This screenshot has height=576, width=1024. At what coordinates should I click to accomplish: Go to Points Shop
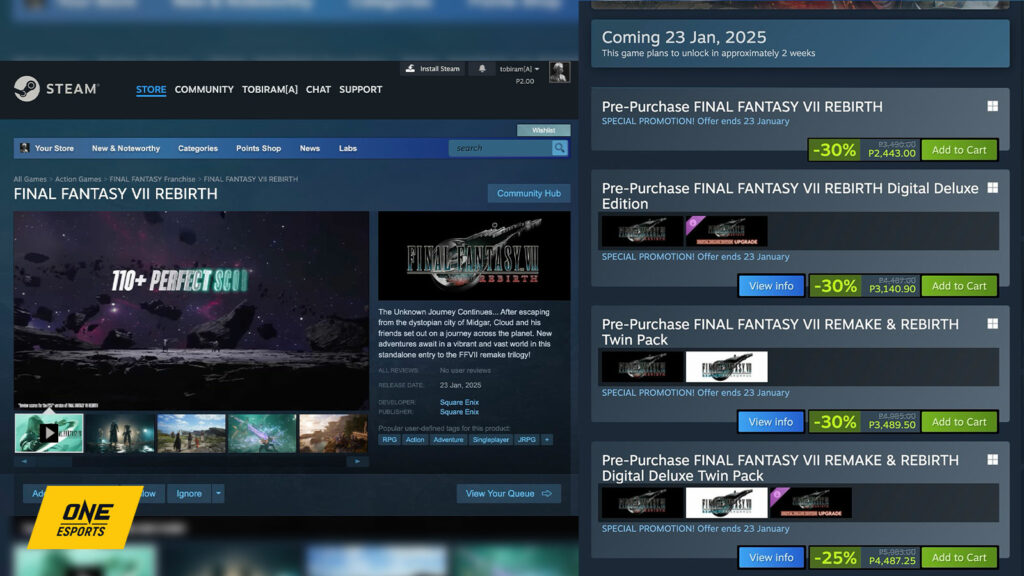pyautogui.click(x=259, y=148)
